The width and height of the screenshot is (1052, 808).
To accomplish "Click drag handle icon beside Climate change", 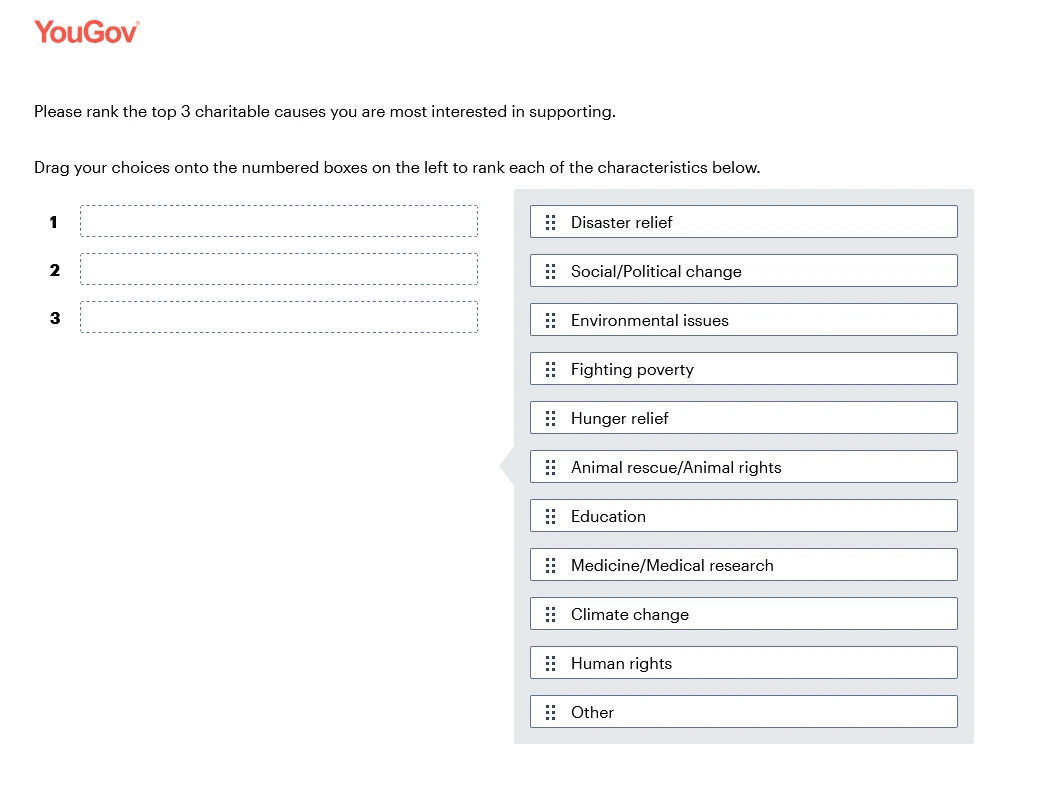I will tap(550, 614).
